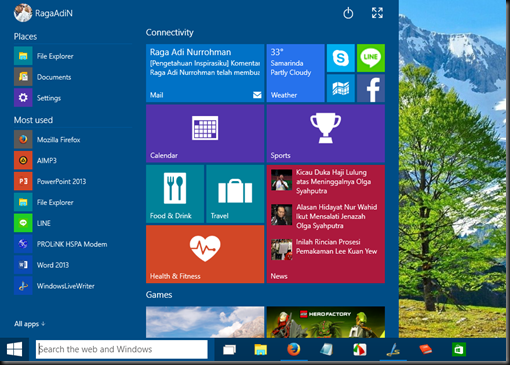Open the sky landscape game tile
Viewport: 510px width, 365px height.
click(205, 322)
